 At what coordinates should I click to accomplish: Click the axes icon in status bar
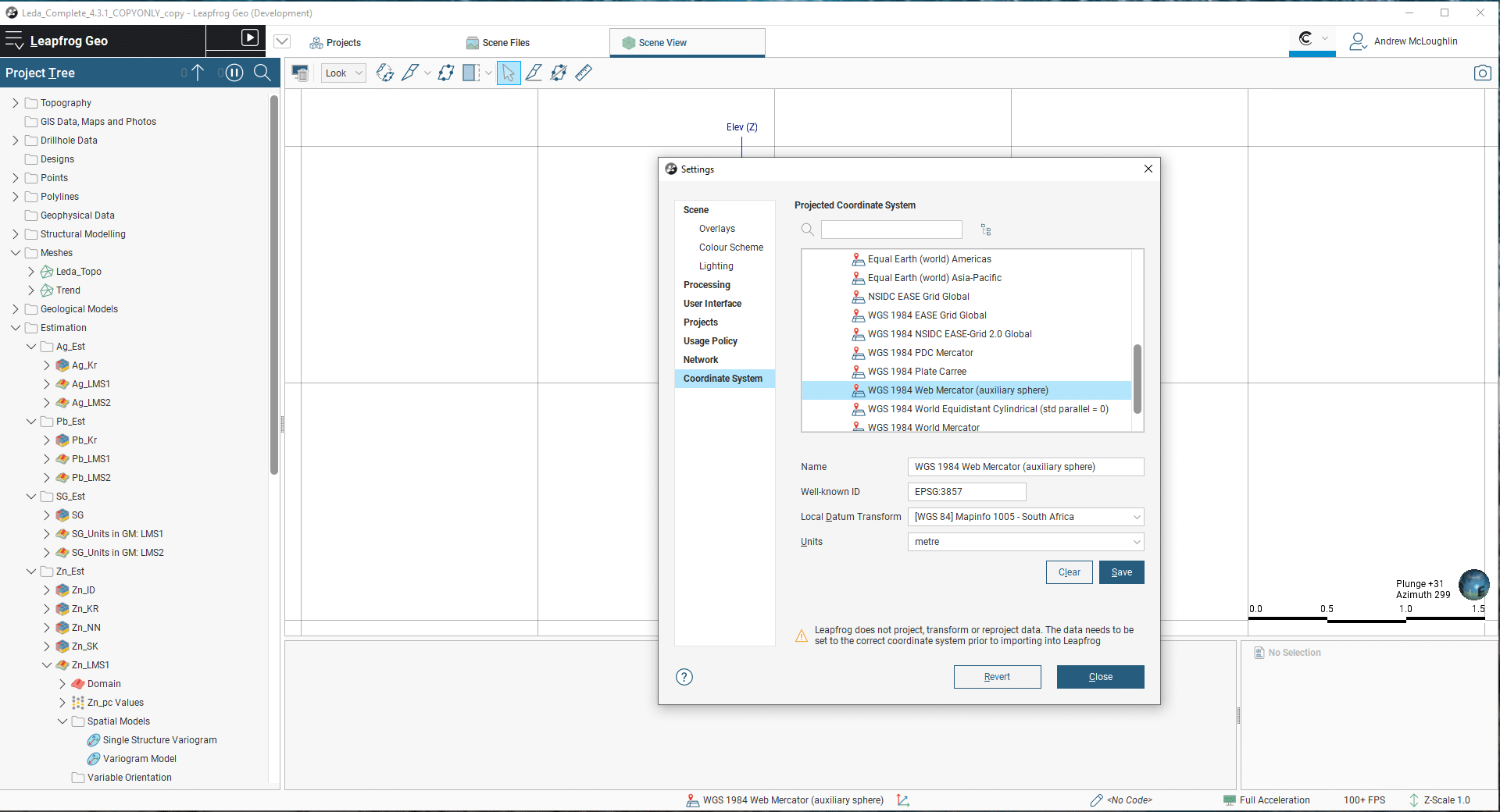pyautogui.click(x=903, y=800)
